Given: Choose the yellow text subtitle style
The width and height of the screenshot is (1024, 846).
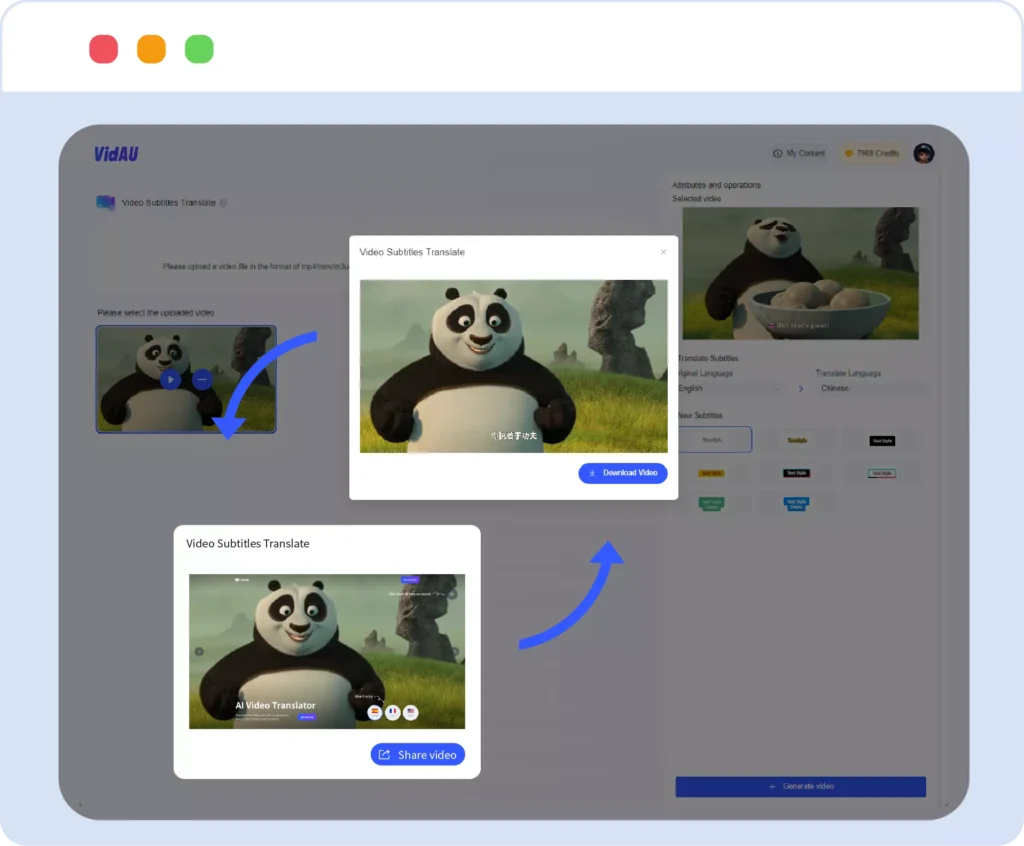Looking at the screenshot, I should (797, 440).
